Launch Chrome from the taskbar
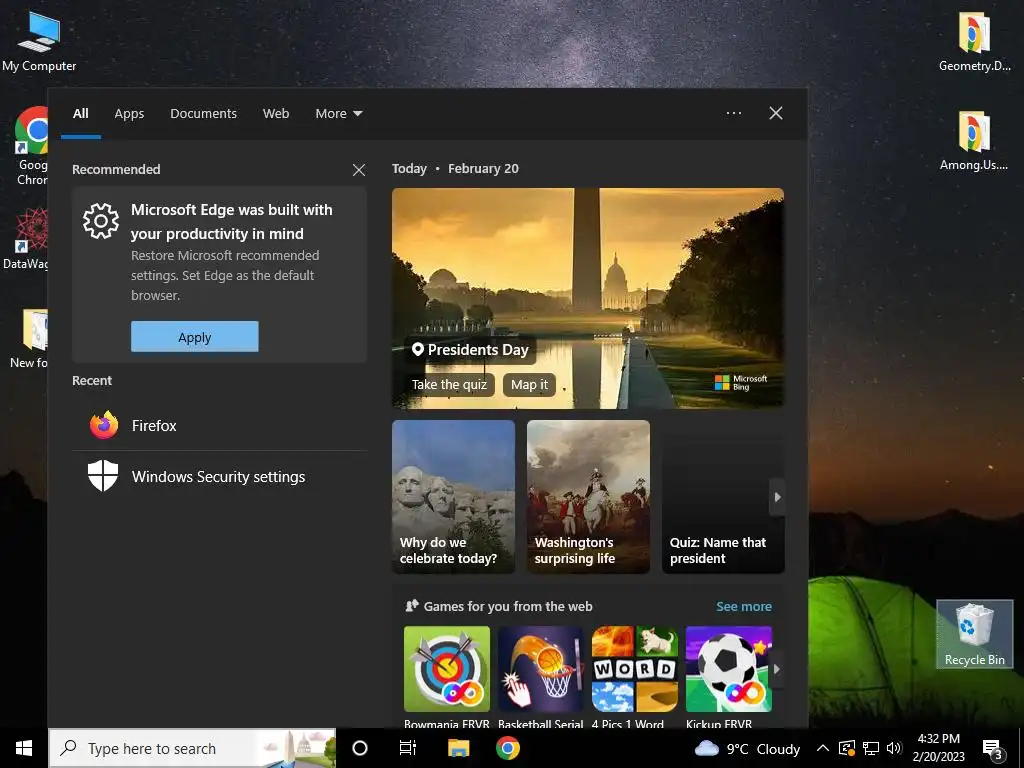 507,748
